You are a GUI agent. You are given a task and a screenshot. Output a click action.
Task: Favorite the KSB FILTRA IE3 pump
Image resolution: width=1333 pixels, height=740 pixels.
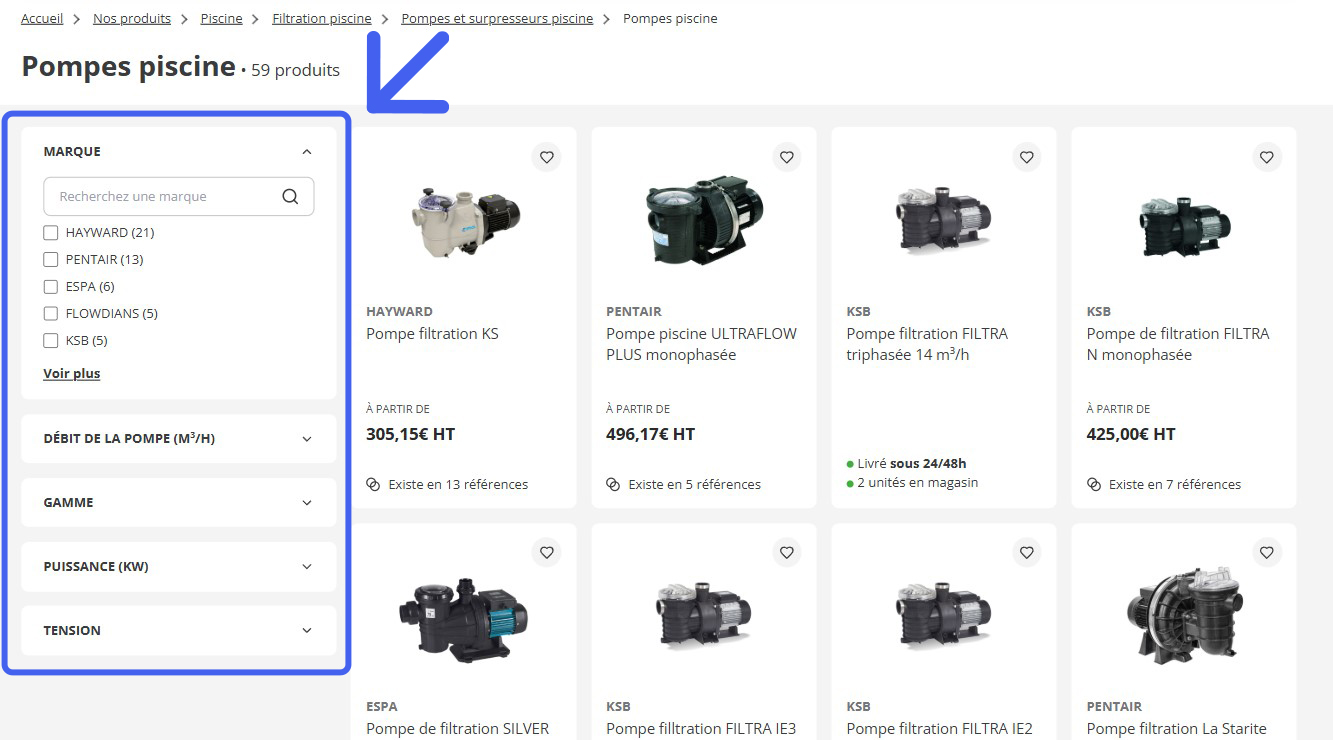[x=786, y=552]
